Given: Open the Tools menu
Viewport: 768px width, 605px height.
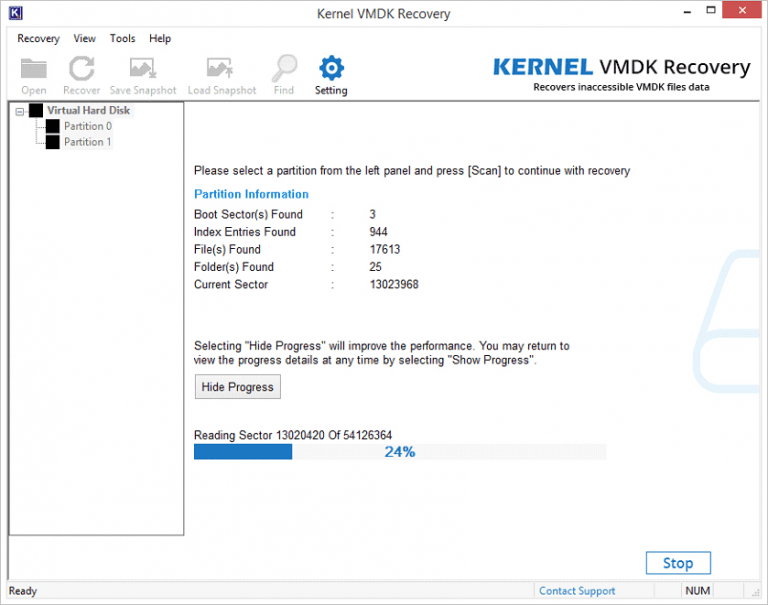Looking at the screenshot, I should [x=122, y=38].
